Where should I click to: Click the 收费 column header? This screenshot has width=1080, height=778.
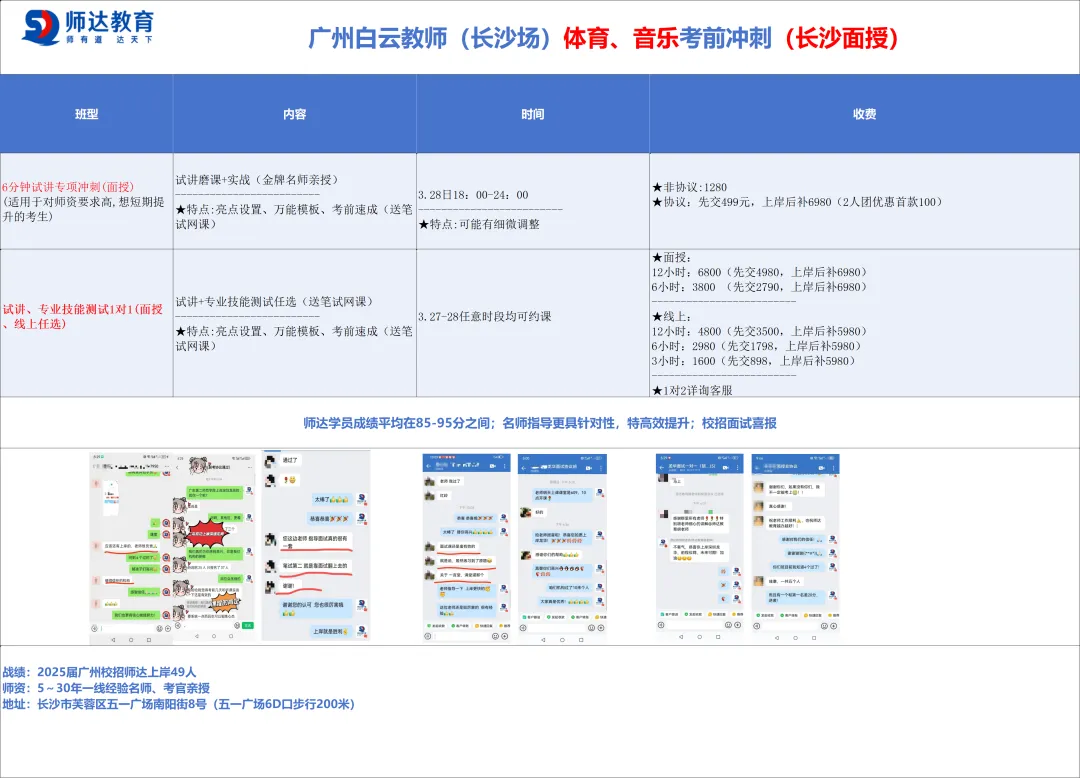864,114
